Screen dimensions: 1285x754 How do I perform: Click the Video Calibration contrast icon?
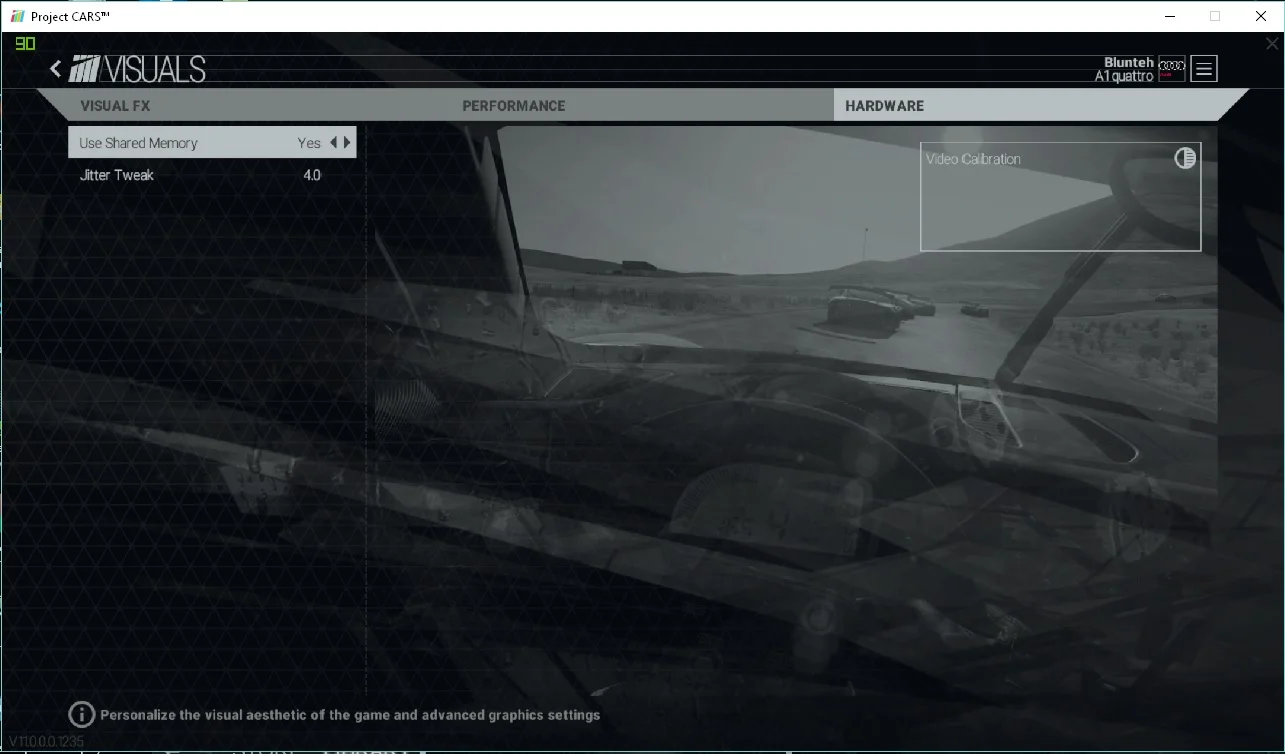[1185, 158]
